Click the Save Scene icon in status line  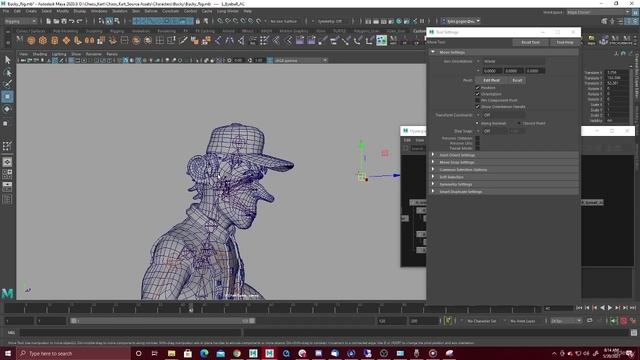[x=64, y=21]
